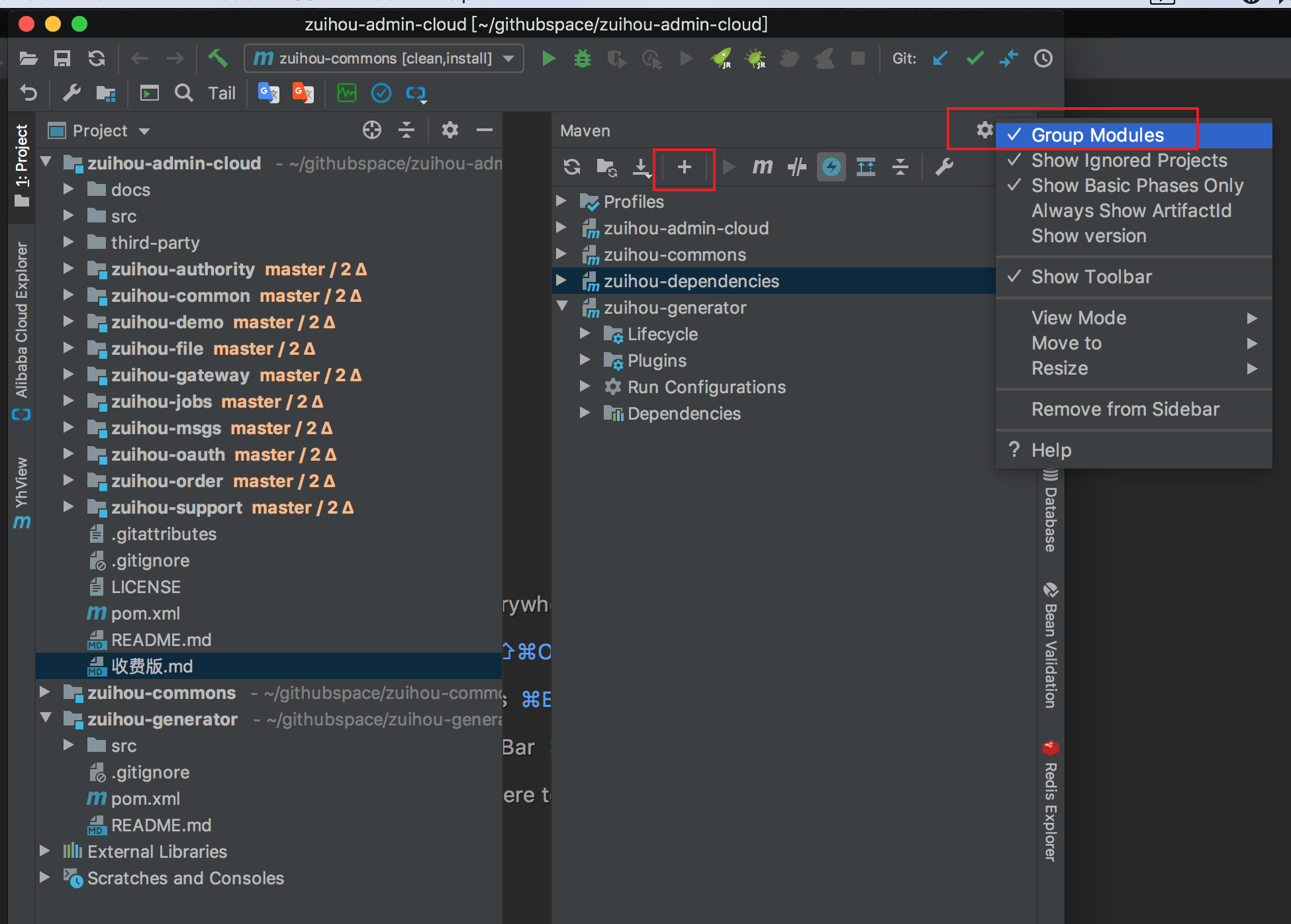Open Bean Validation tool window
This screenshot has height=924, width=1291.
pyautogui.click(x=1051, y=645)
